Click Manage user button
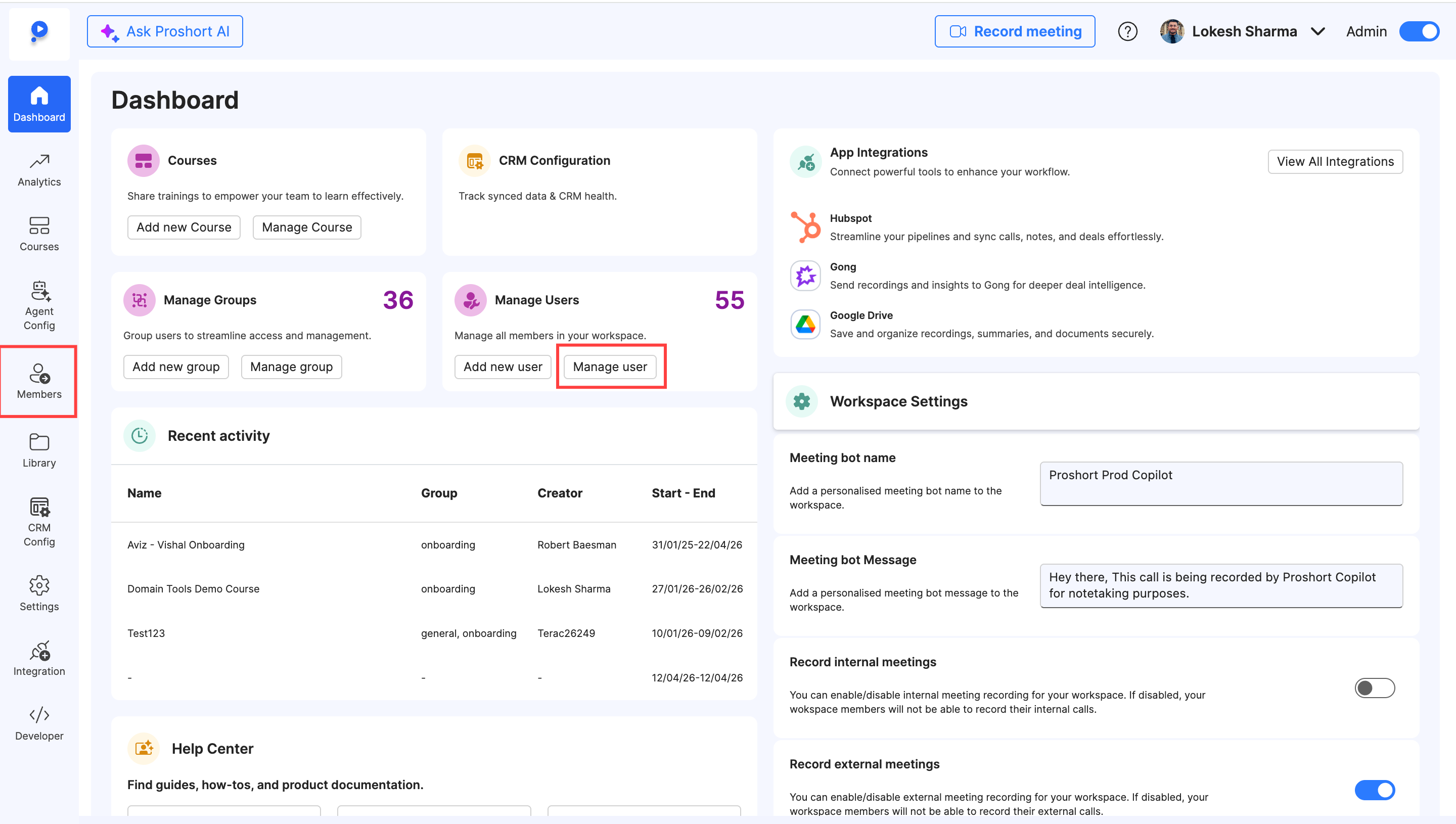 pos(610,368)
